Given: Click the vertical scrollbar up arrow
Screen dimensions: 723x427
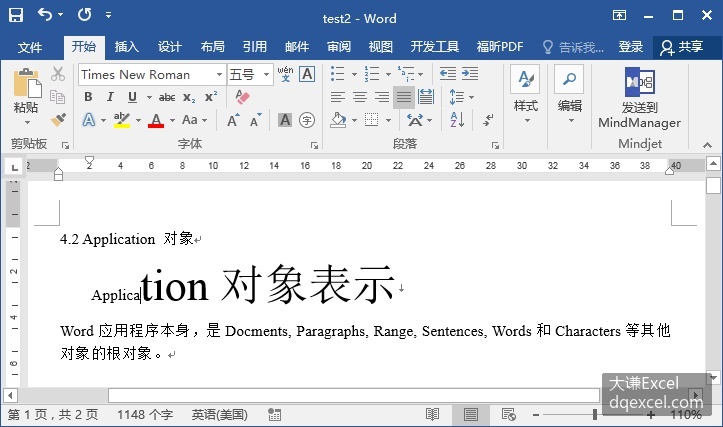Looking at the screenshot, I should (713, 163).
